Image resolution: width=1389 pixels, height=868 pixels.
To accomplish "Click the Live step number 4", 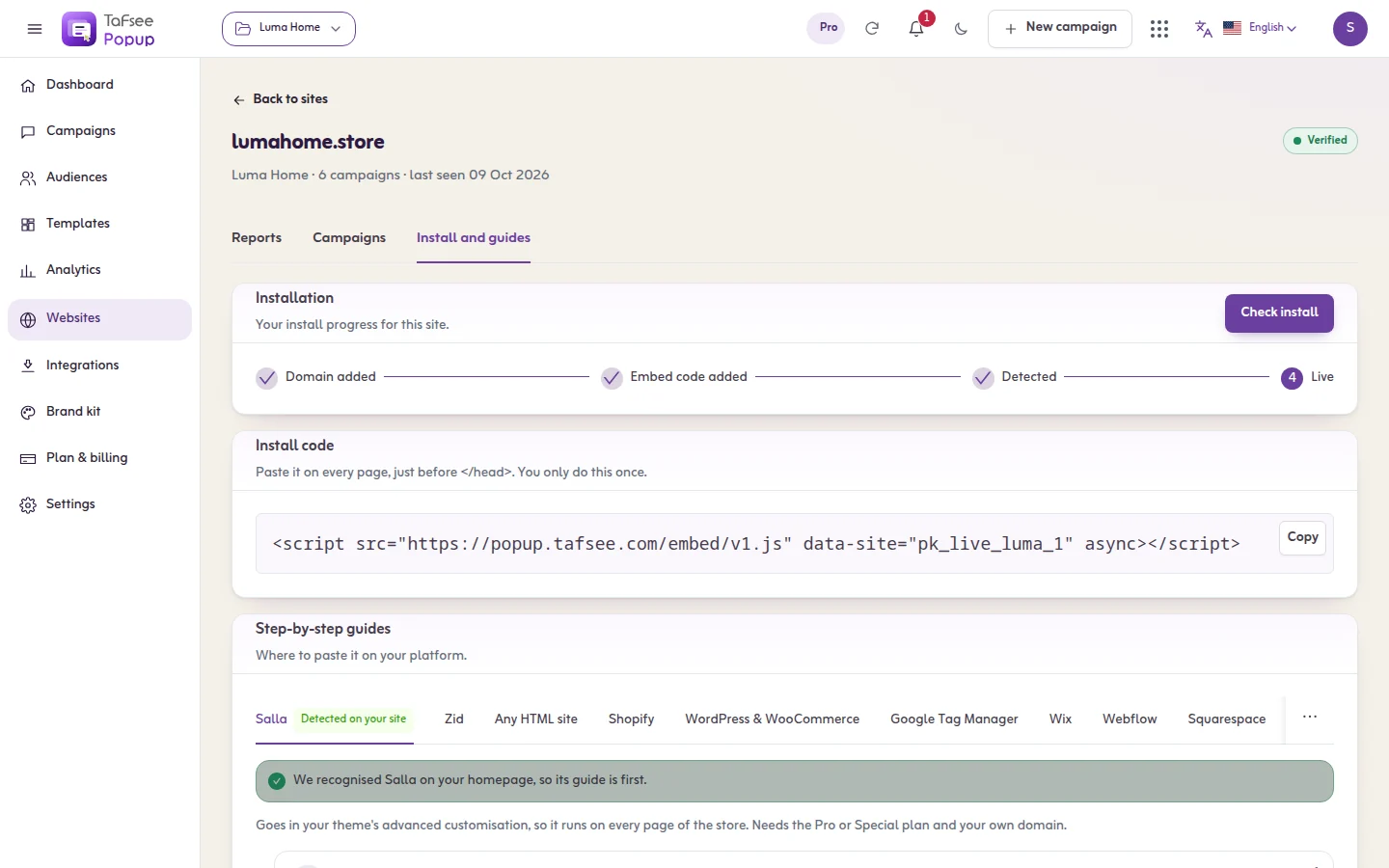I will pyautogui.click(x=1293, y=378).
